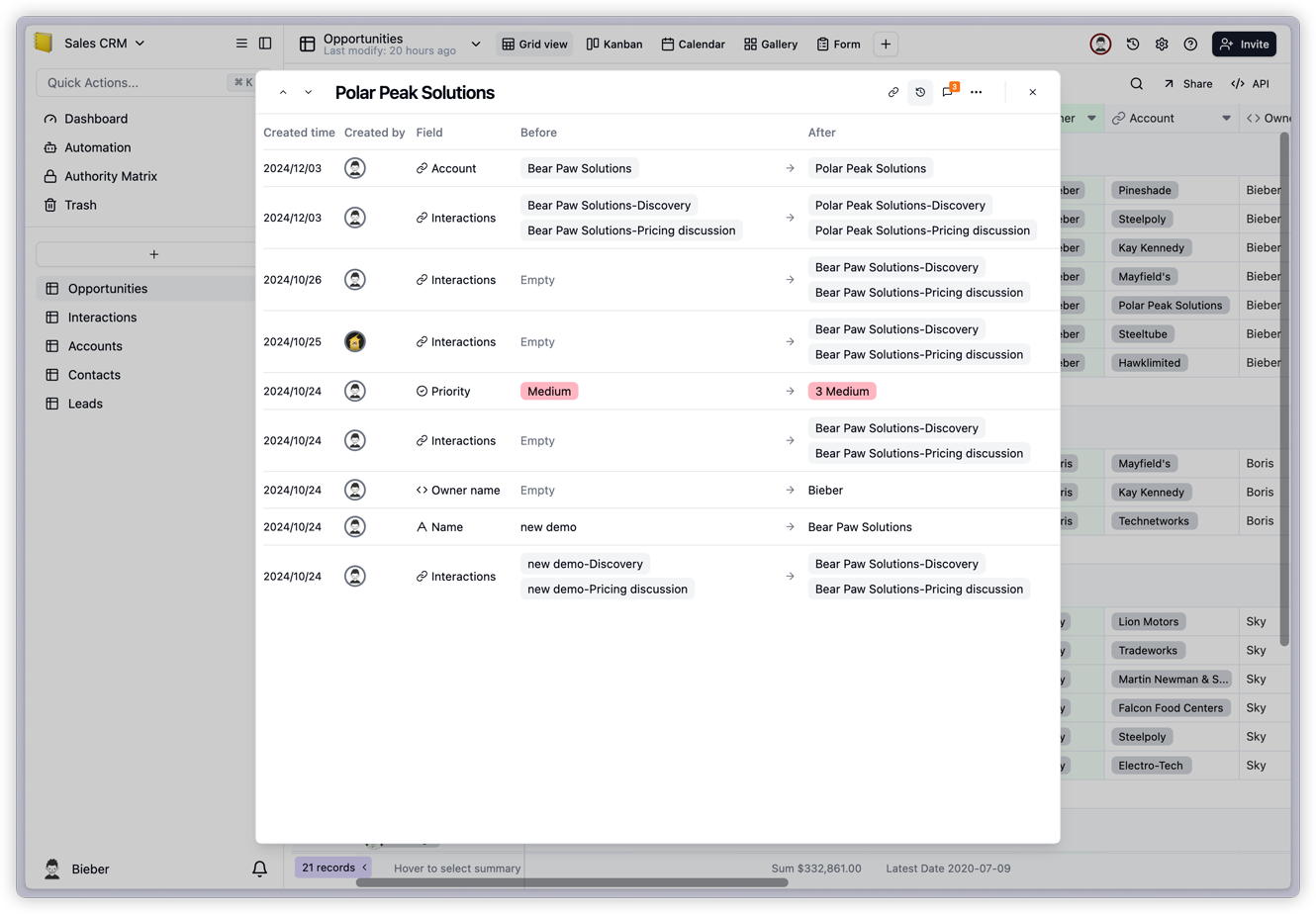Open the more options menu on the record
The image size is (1316, 914).
click(977, 91)
